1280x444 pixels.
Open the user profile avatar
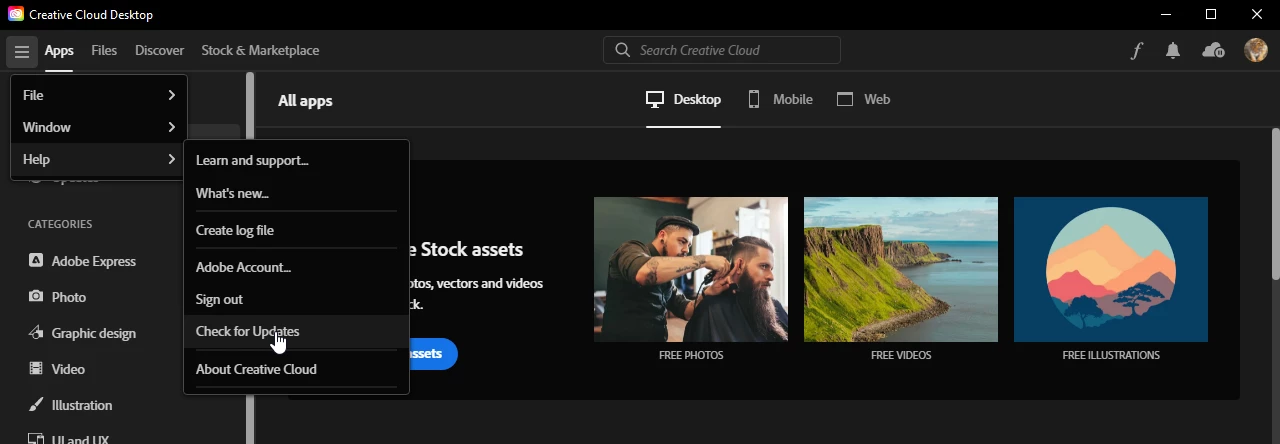[x=1255, y=50]
